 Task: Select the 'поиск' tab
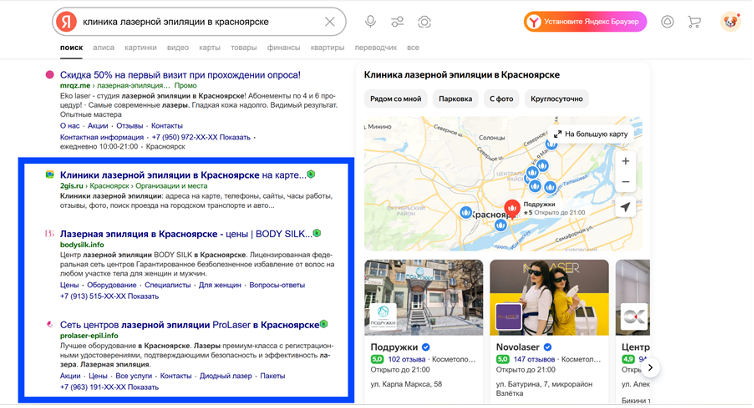tap(71, 48)
